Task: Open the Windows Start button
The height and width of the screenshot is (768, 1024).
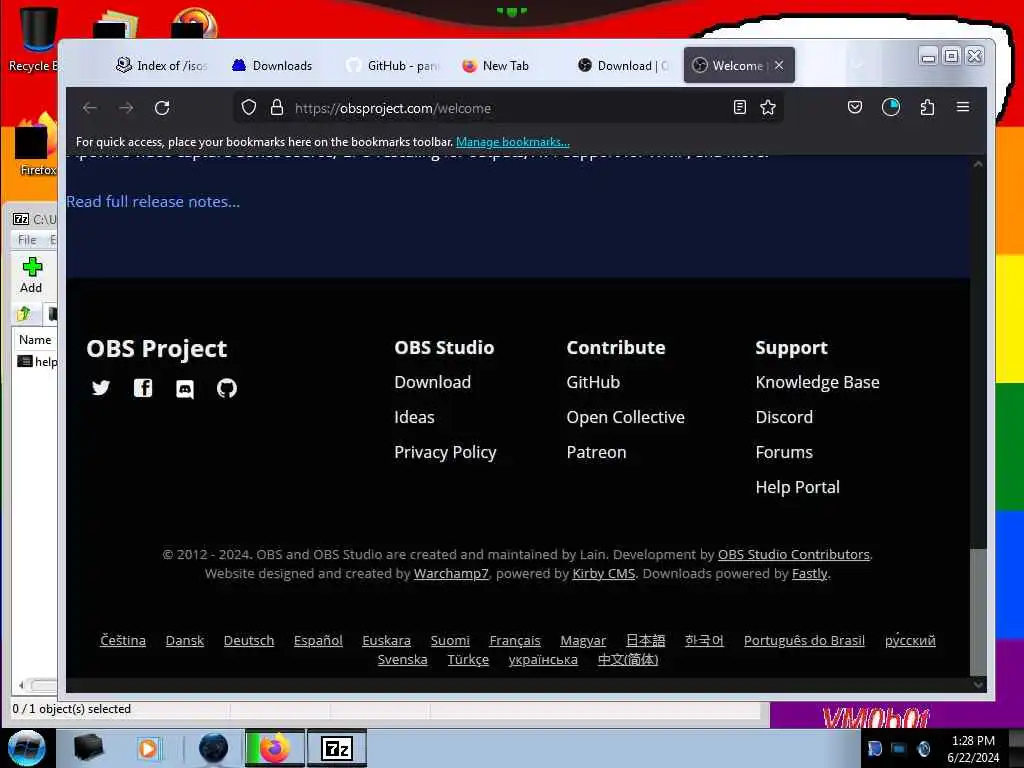Action: tap(26, 748)
